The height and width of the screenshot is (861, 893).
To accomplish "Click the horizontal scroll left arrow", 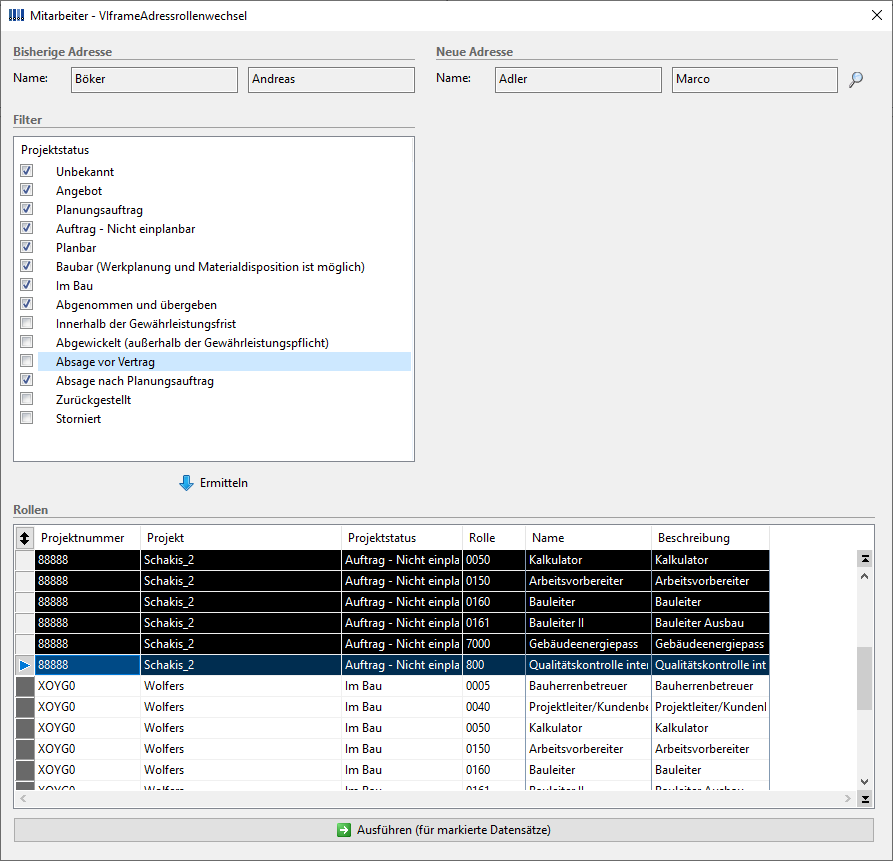I will pos(23,798).
